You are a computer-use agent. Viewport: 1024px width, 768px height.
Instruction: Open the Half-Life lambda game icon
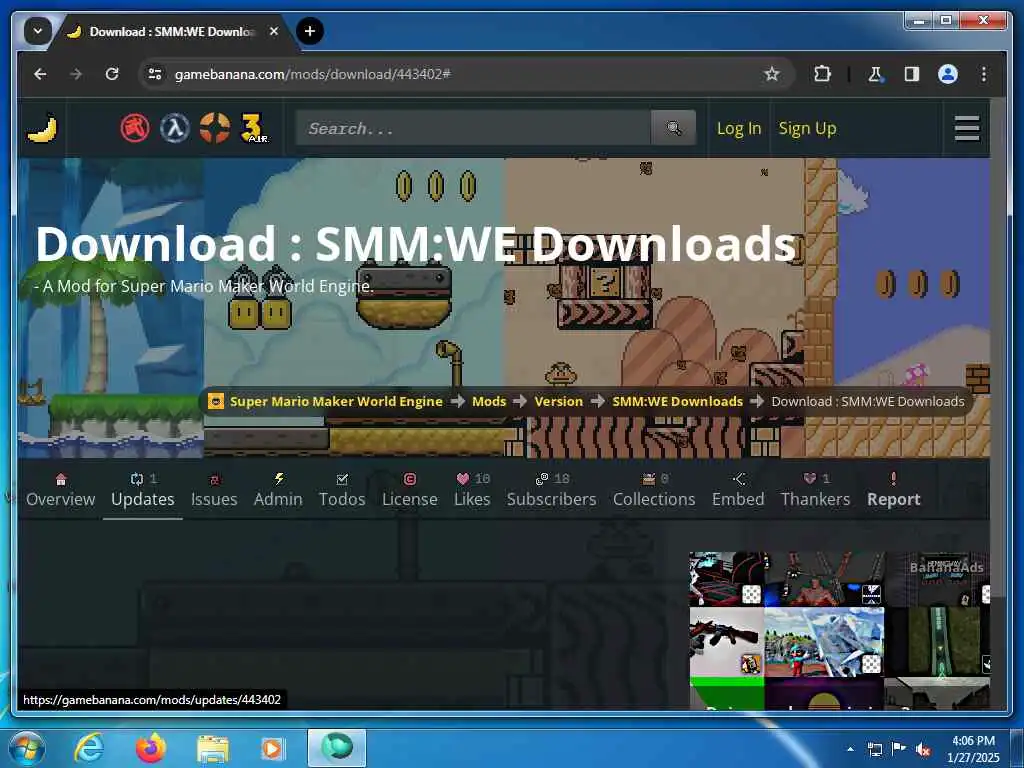[175, 128]
